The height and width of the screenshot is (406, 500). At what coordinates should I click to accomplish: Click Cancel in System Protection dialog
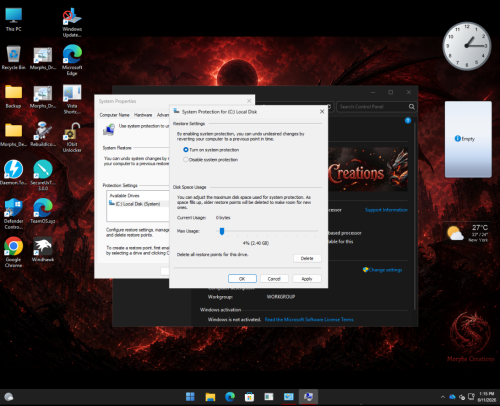point(274,279)
